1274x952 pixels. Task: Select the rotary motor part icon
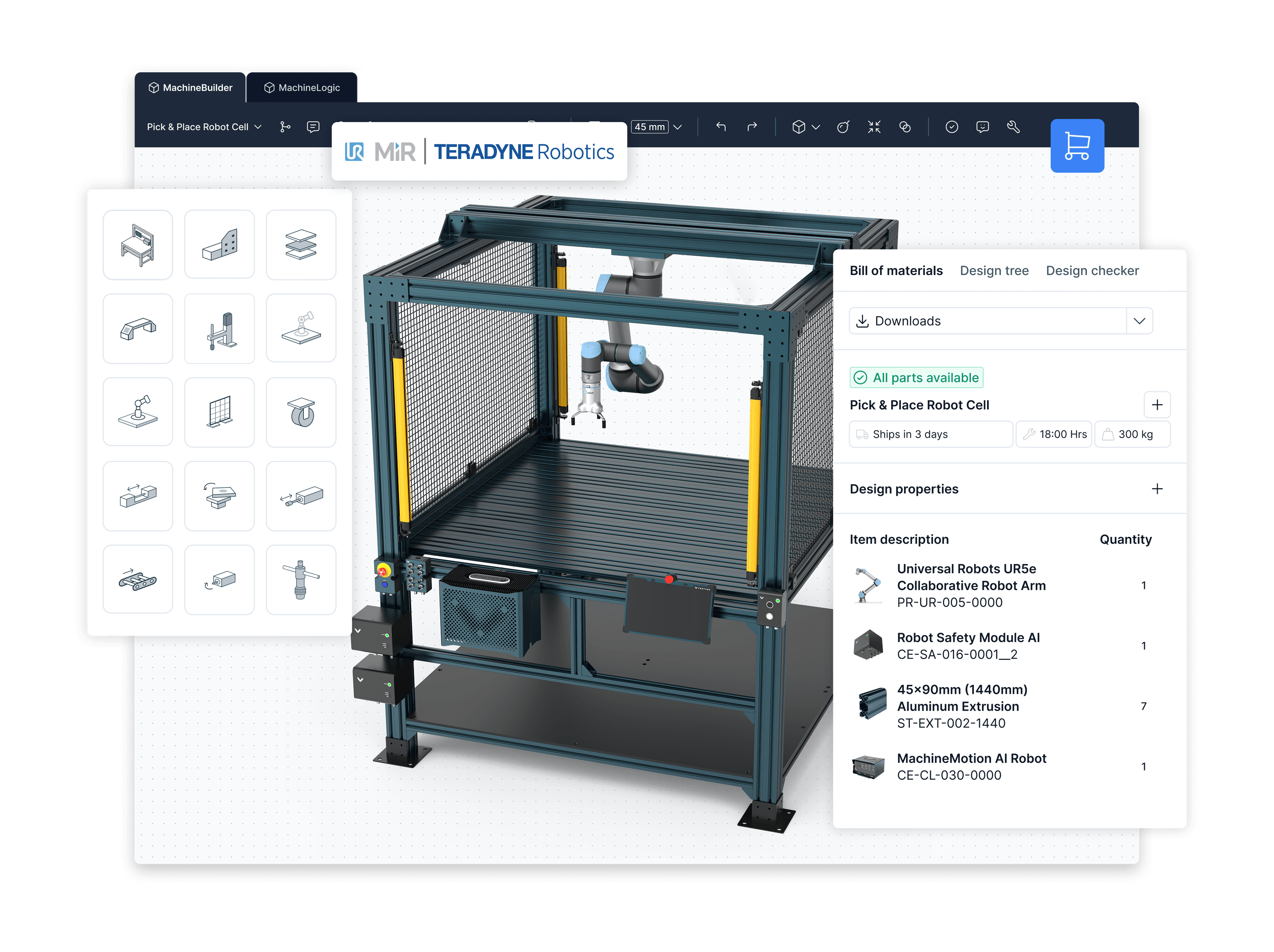coord(220,579)
